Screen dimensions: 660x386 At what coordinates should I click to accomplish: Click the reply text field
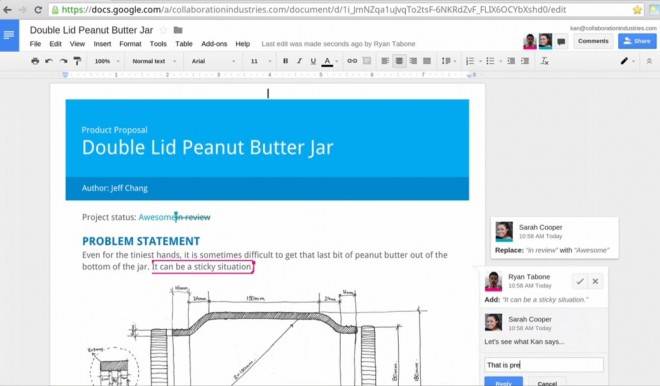coord(544,365)
